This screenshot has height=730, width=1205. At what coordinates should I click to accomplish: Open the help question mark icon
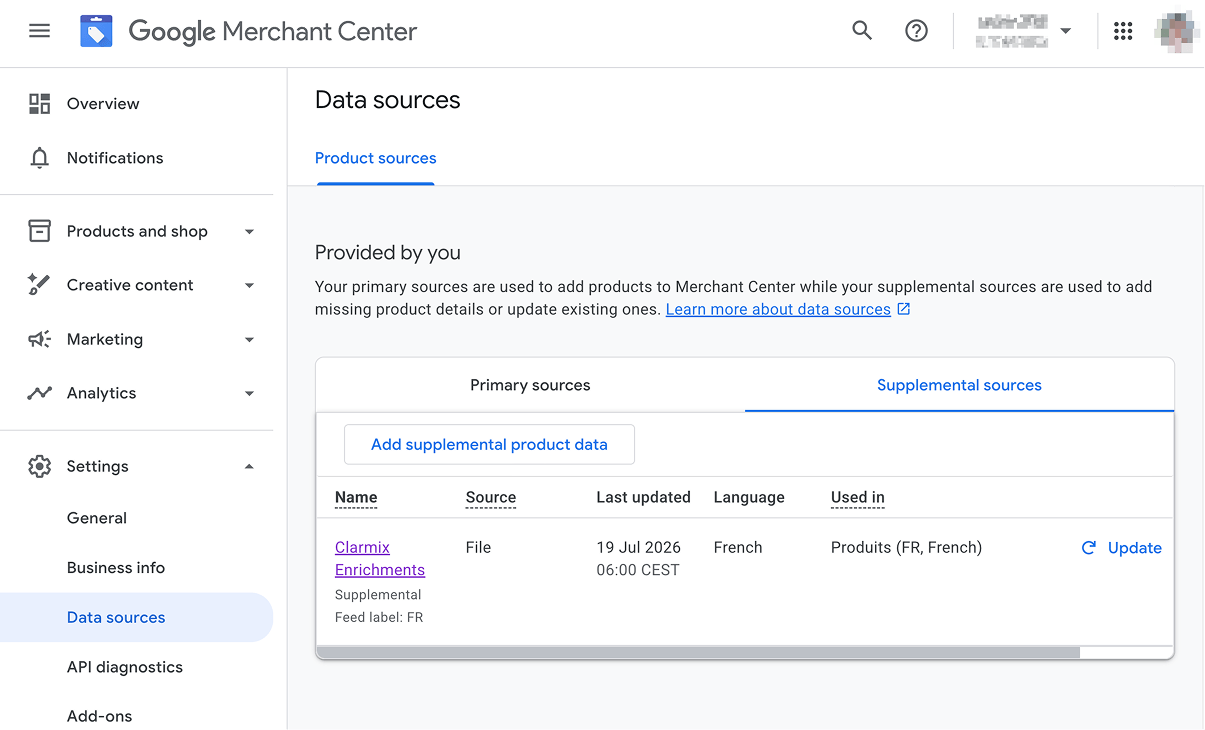click(916, 31)
